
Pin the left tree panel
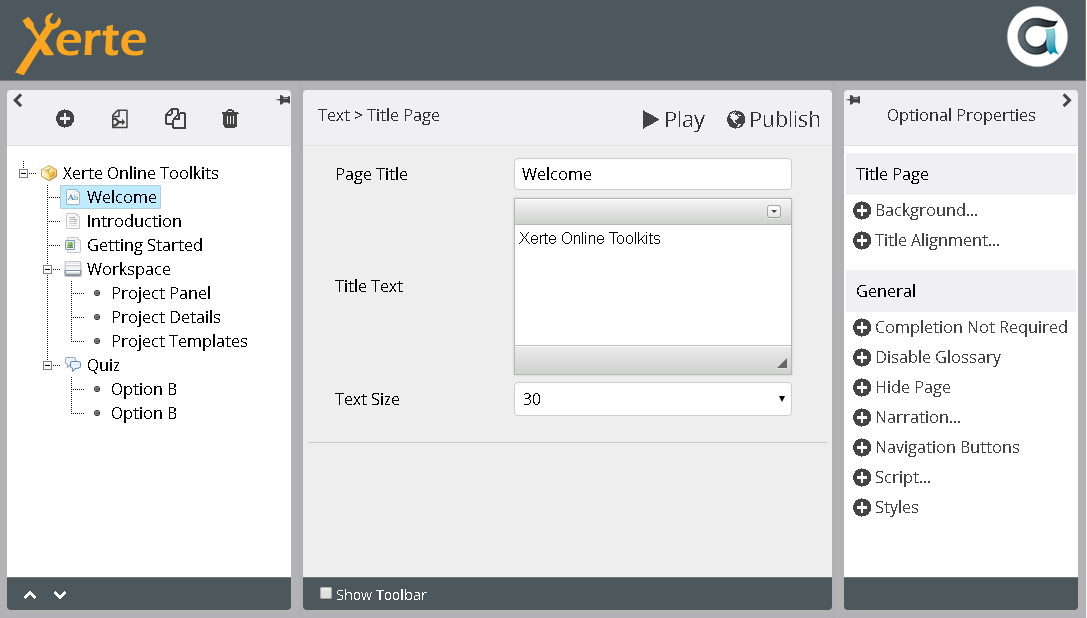point(284,100)
